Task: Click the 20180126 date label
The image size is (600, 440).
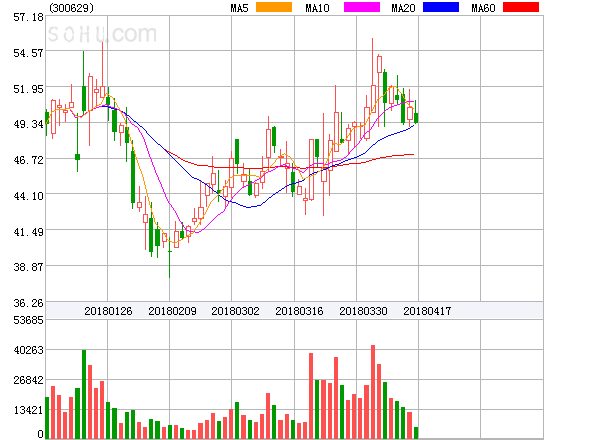Action: tap(108, 311)
